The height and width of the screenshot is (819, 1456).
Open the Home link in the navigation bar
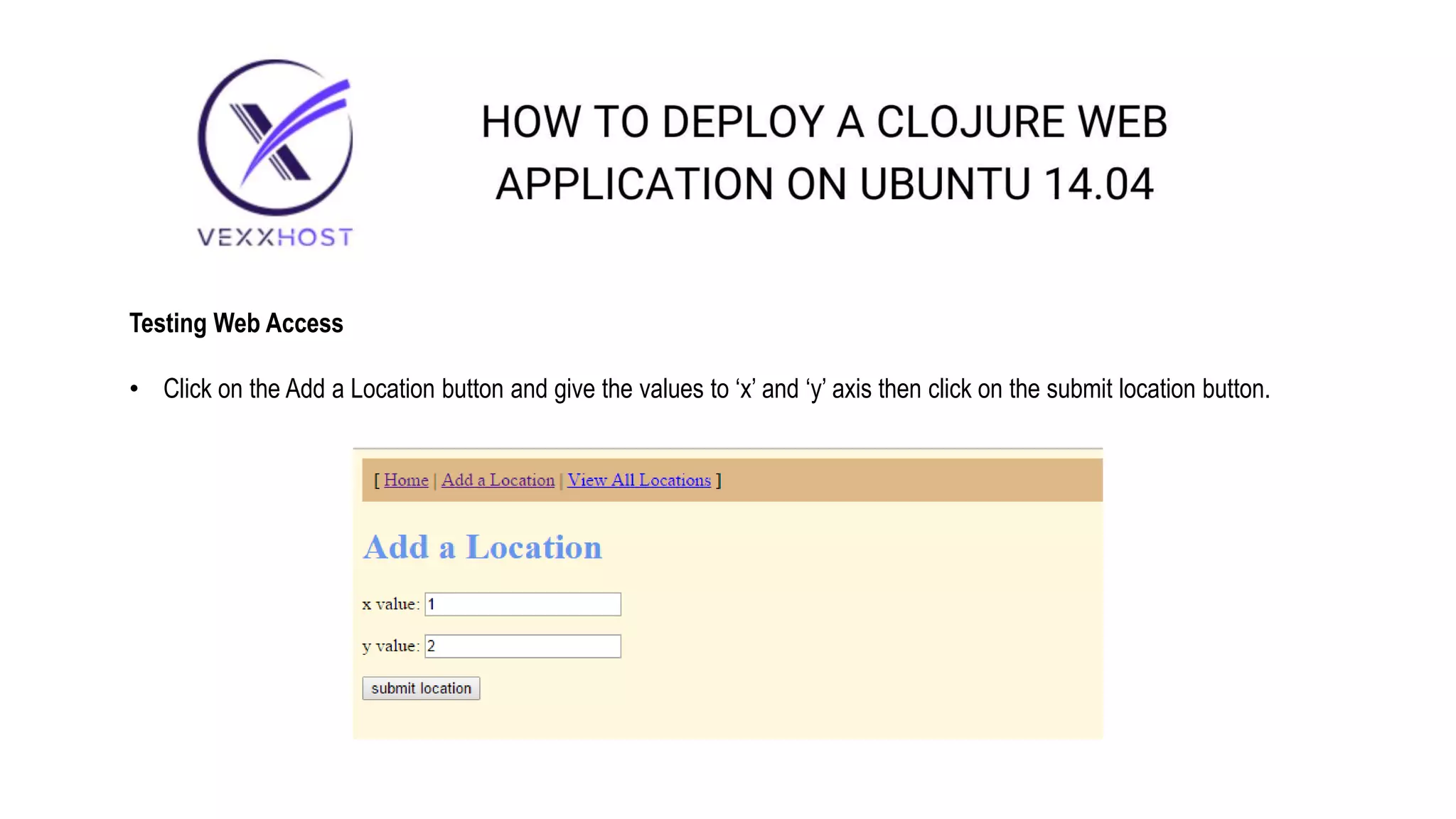coord(406,481)
